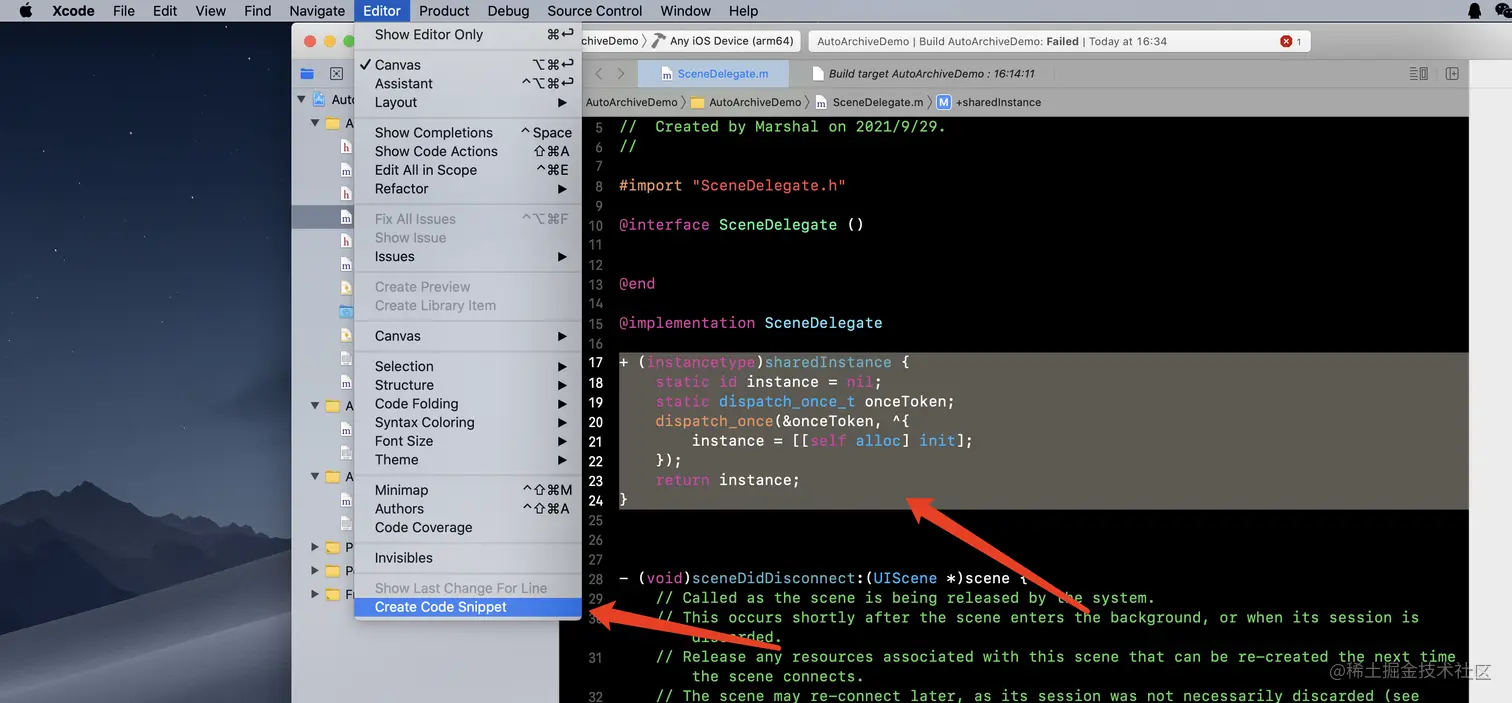Collapse the root project disclosure triangle
This screenshot has width=1512, height=703.
302,99
